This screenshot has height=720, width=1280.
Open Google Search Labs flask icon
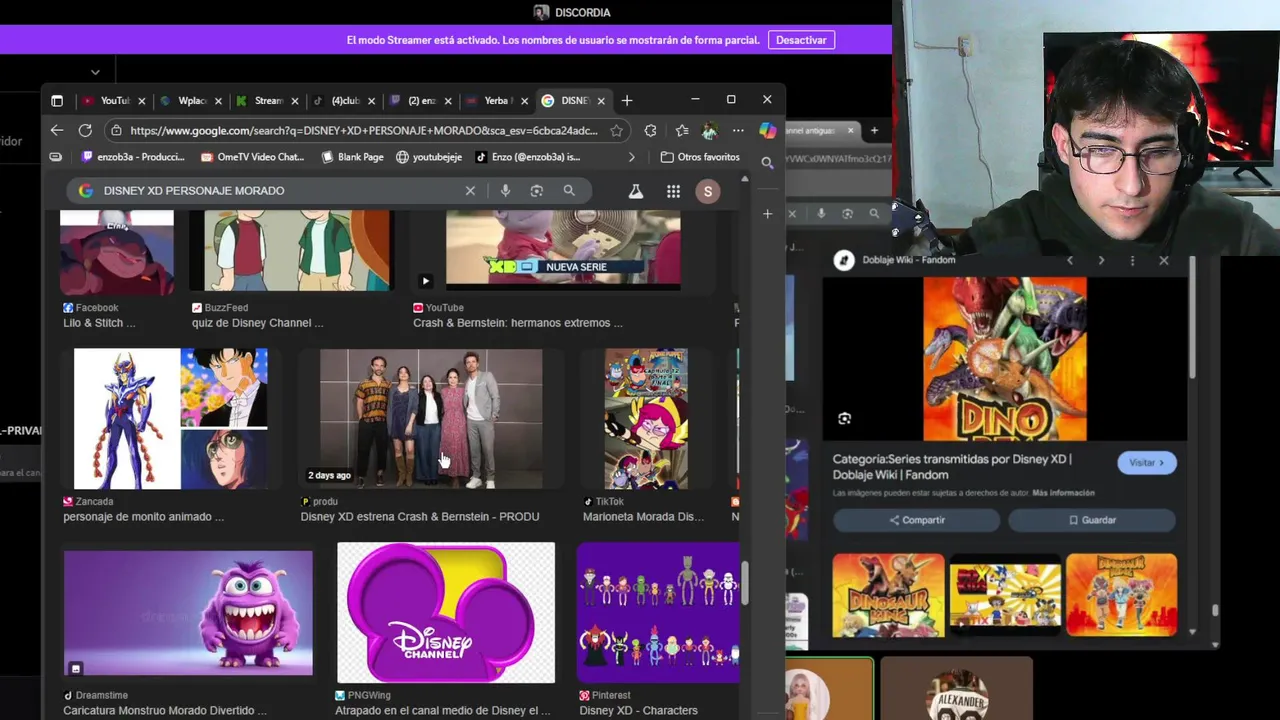pyautogui.click(x=635, y=190)
